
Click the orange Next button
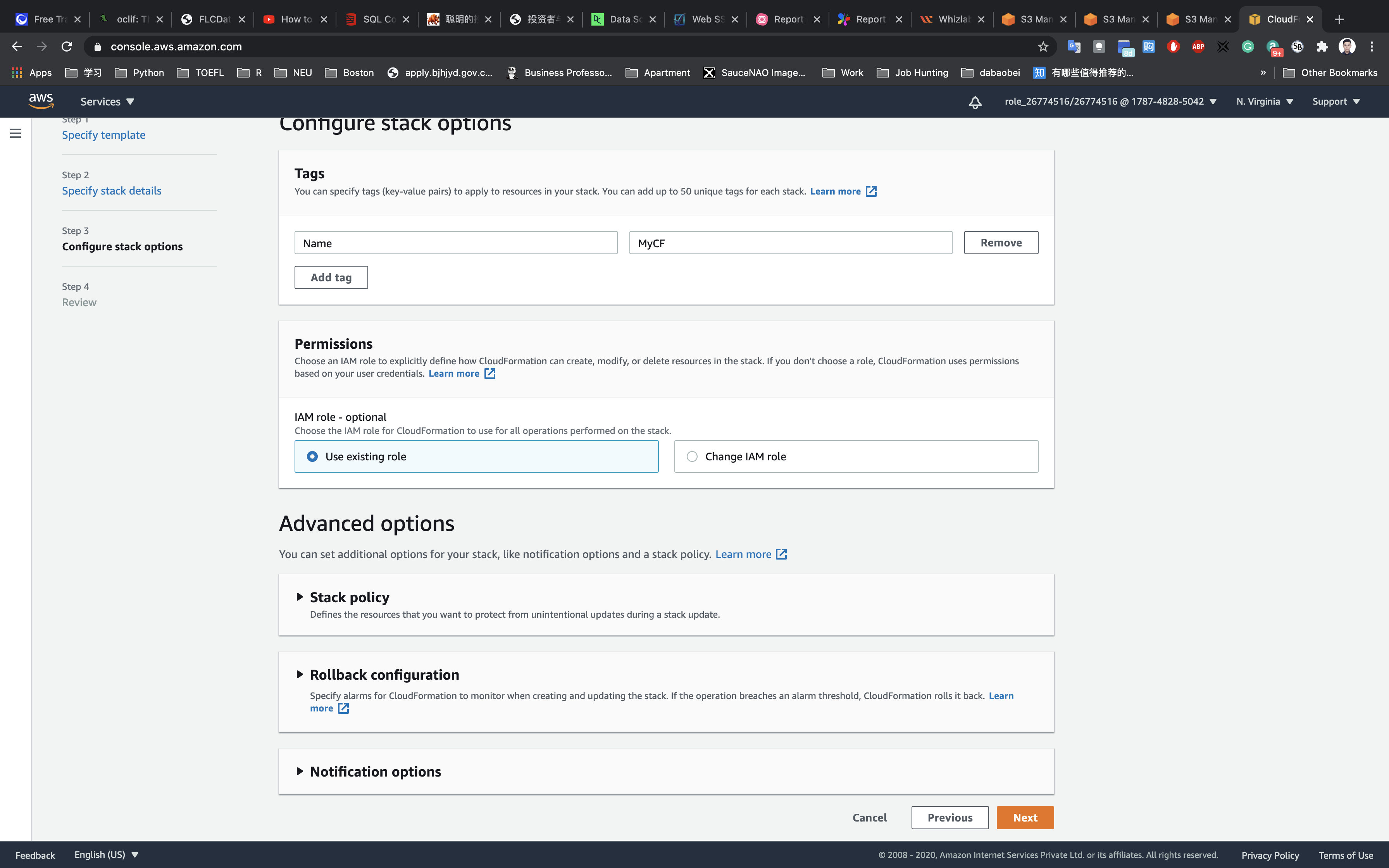tap(1025, 818)
